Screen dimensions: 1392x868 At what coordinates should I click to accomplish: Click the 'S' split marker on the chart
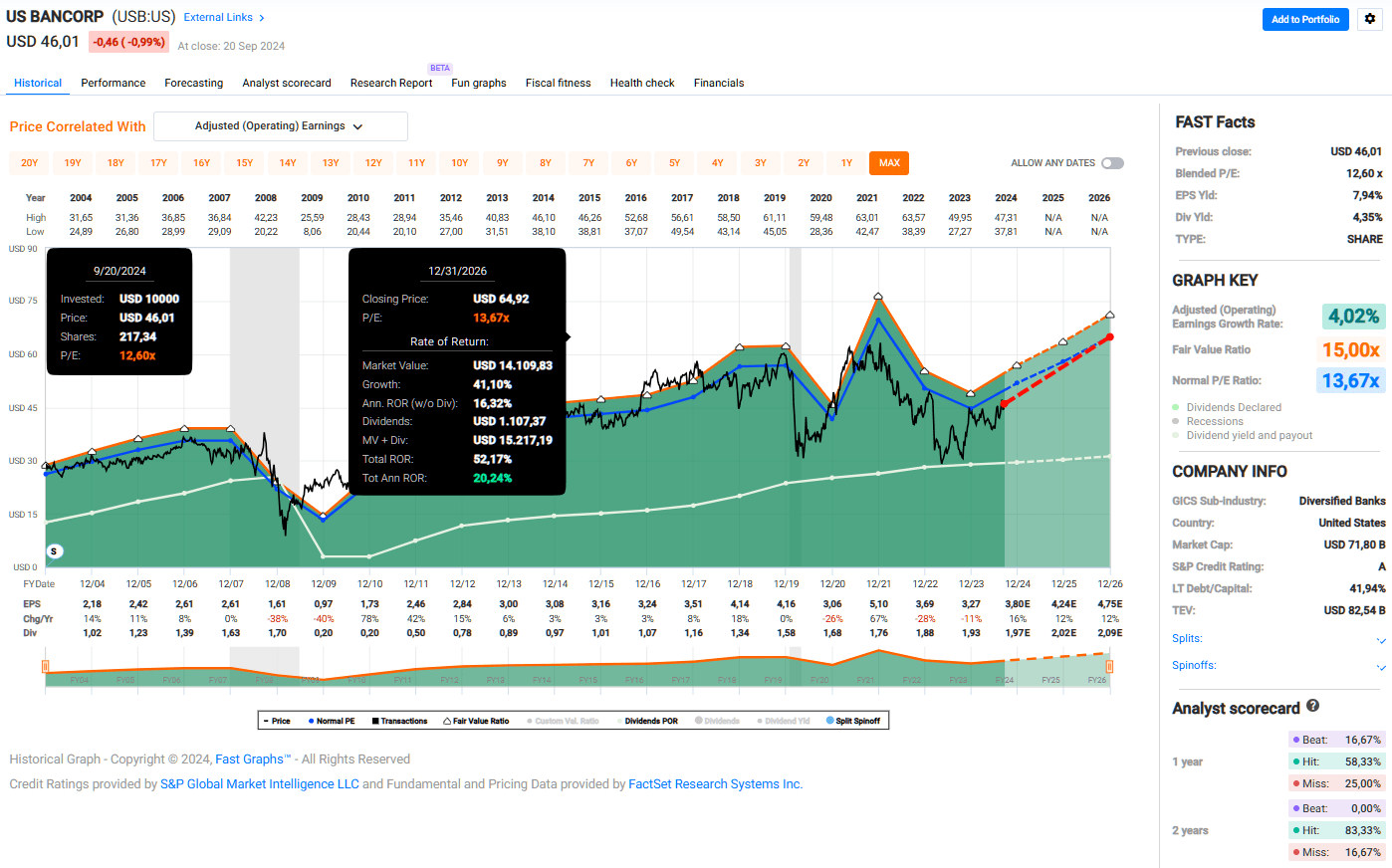[55, 550]
